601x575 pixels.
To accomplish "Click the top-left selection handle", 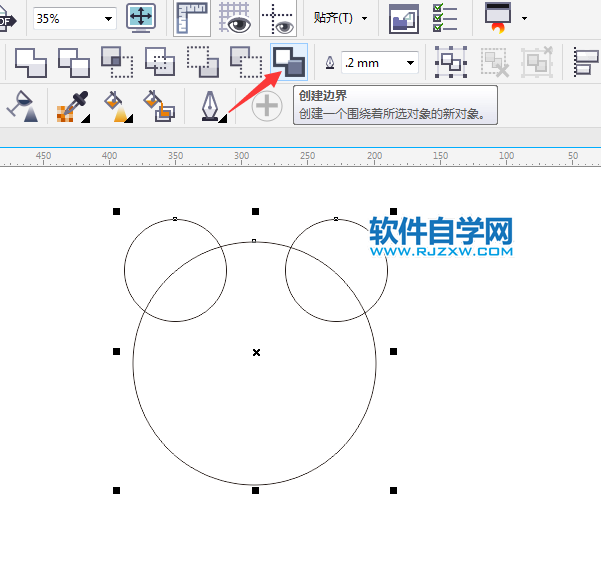I will click(x=117, y=212).
